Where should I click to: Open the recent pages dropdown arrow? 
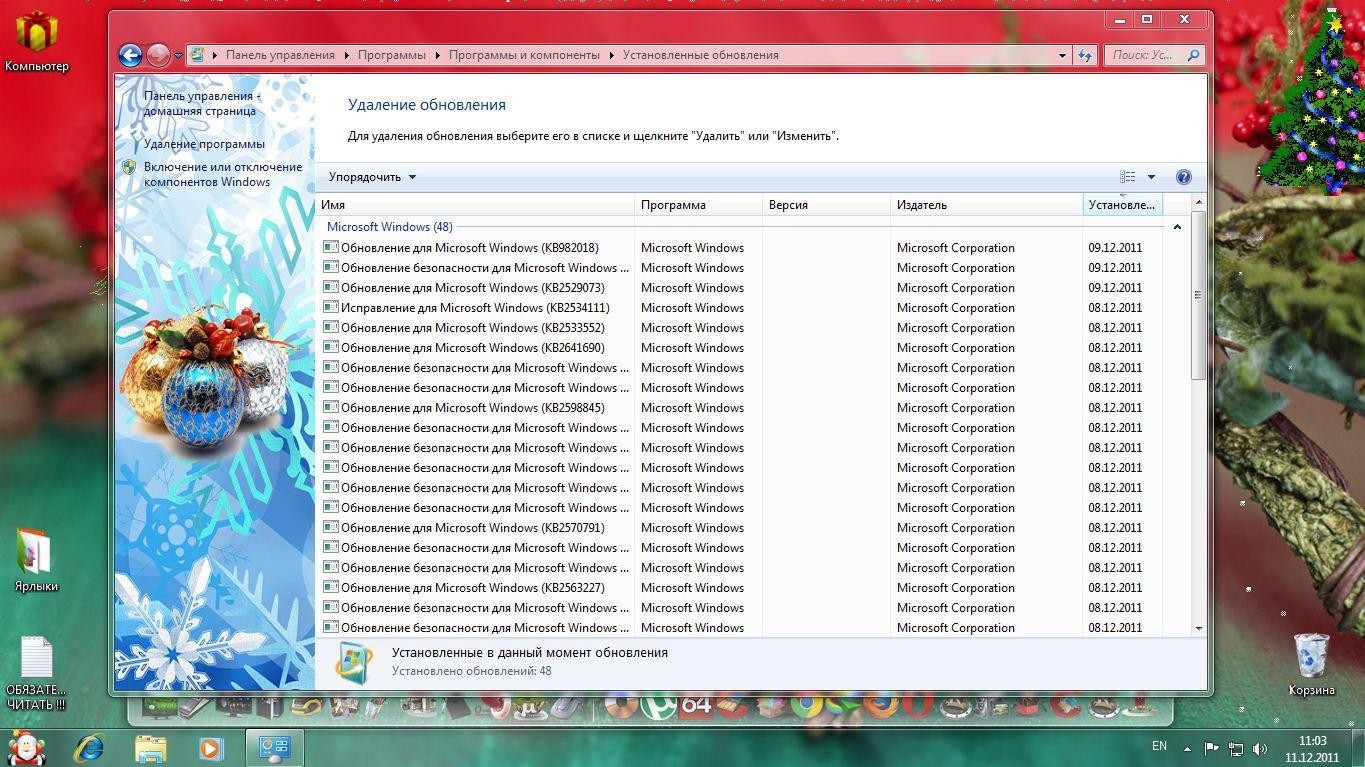pos(178,56)
